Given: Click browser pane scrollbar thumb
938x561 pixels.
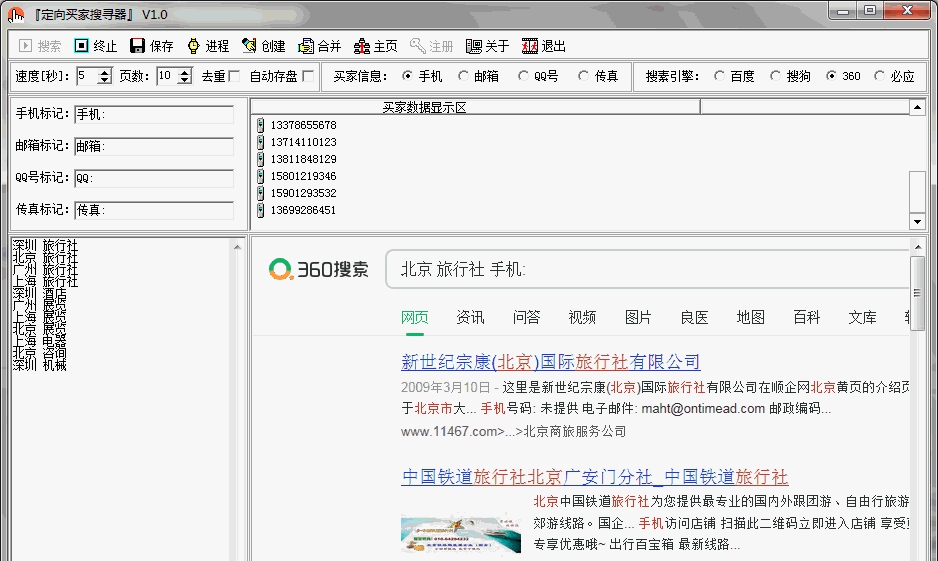Looking at the screenshot, I should (917, 293).
